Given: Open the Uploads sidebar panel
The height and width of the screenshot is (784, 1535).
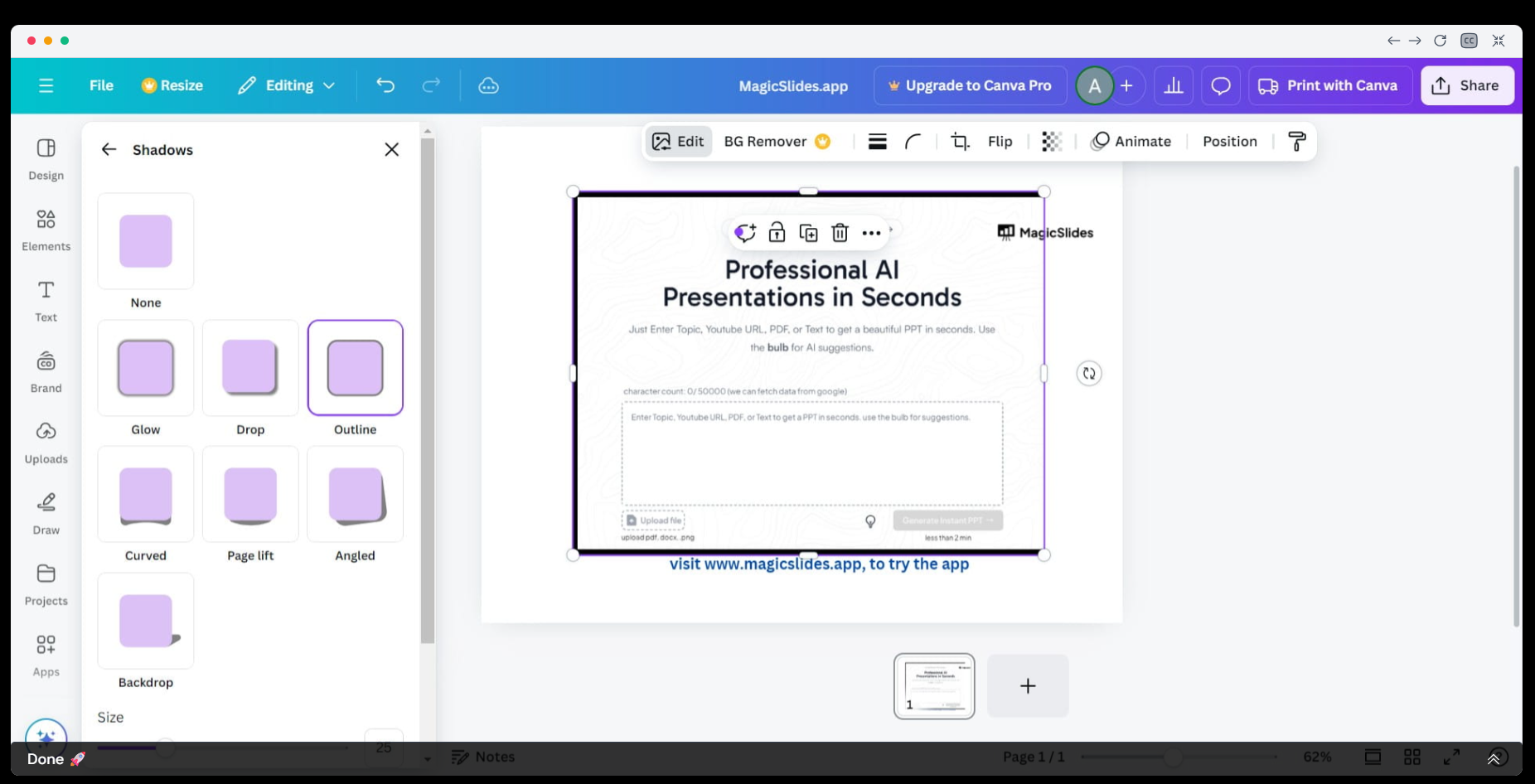Looking at the screenshot, I should (x=46, y=443).
